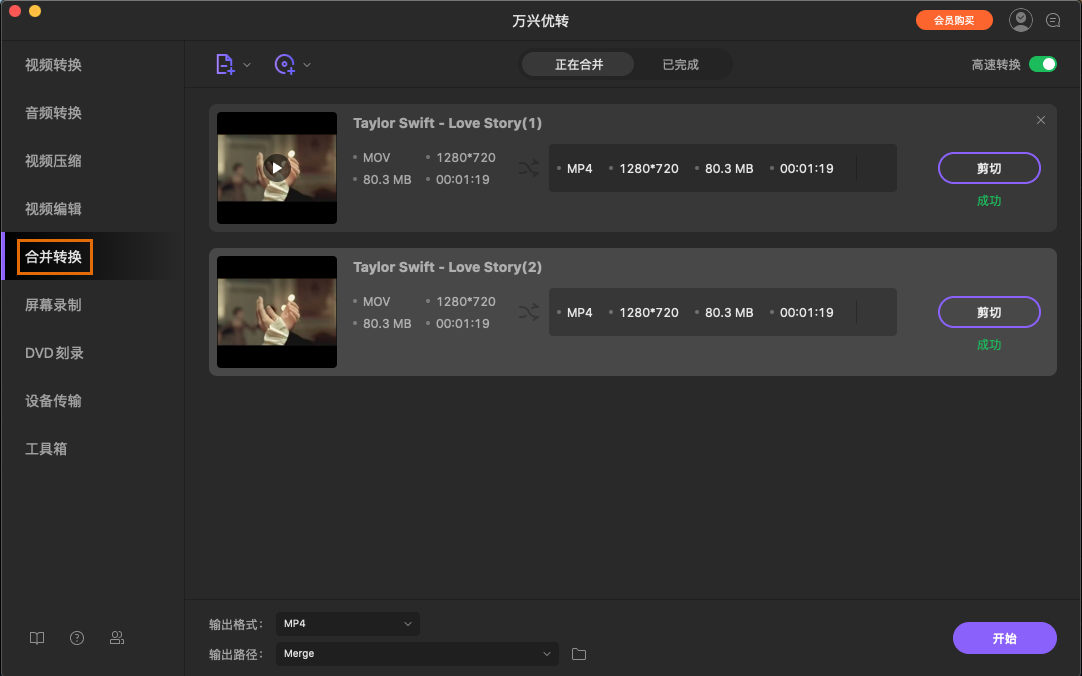Expand the add file dropdown arrow
Screen dimensions: 1082x676
pyautogui.click(x=247, y=65)
